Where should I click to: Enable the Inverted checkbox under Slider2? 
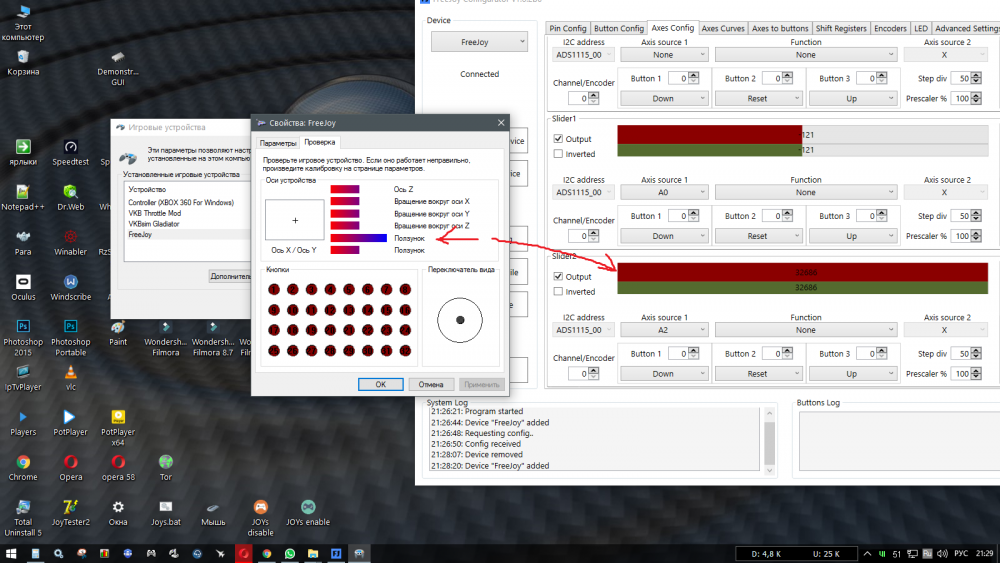pos(559,292)
